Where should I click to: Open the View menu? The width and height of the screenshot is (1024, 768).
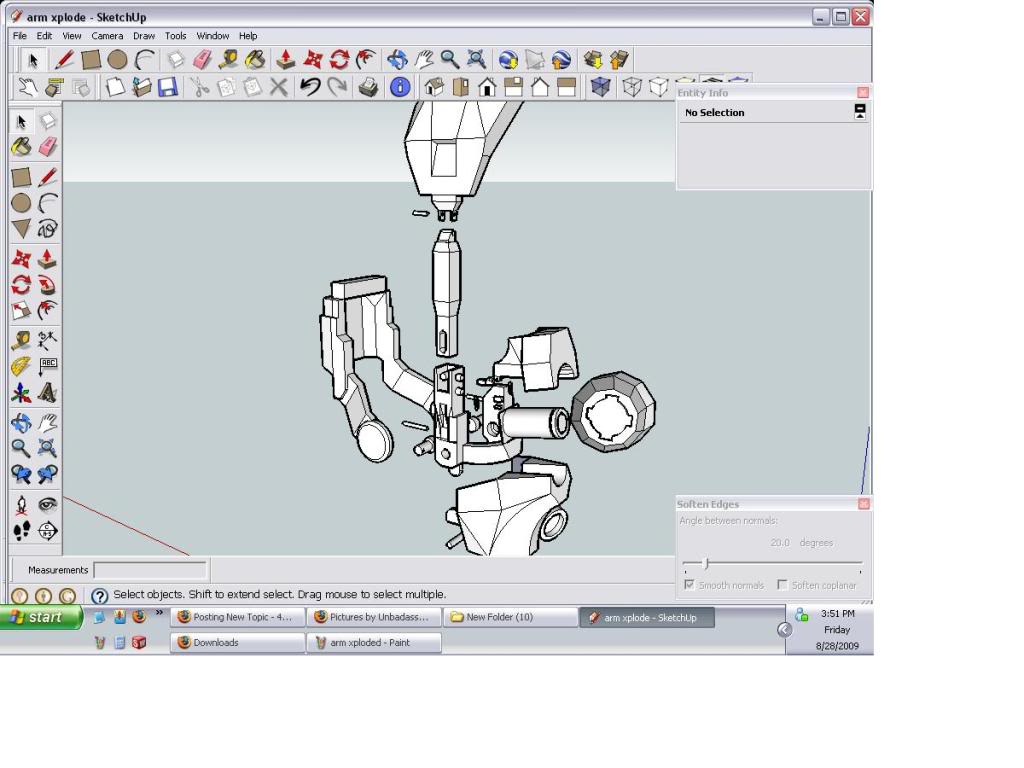[71, 36]
